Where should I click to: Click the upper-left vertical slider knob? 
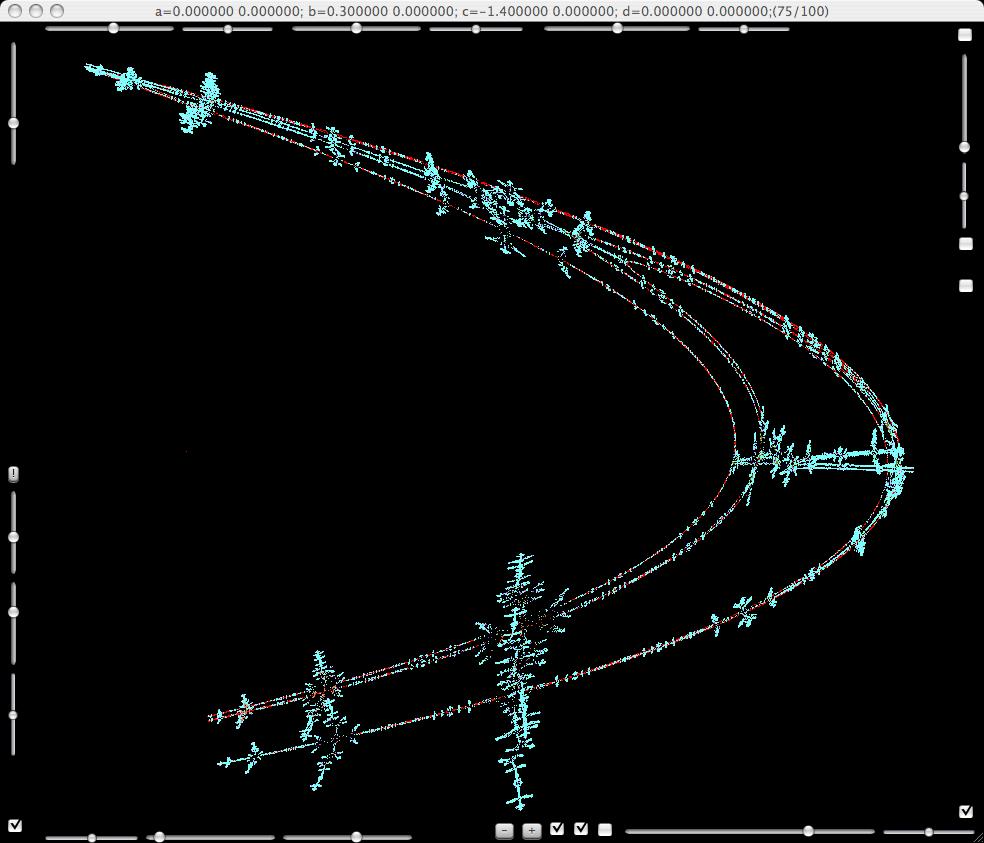[x=13, y=123]
